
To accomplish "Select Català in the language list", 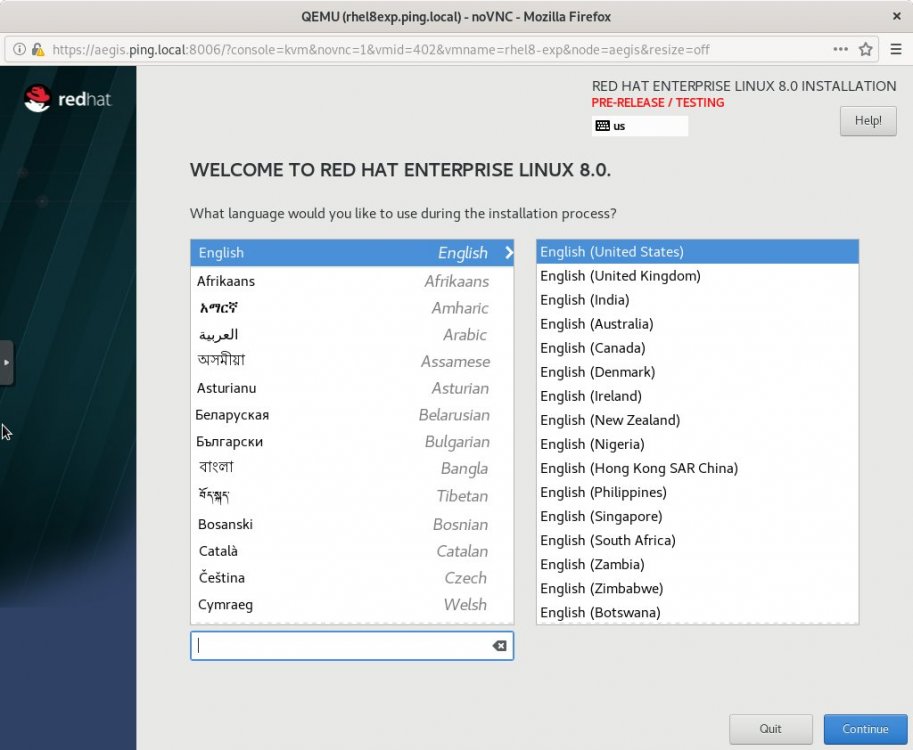I will point(352,551).
